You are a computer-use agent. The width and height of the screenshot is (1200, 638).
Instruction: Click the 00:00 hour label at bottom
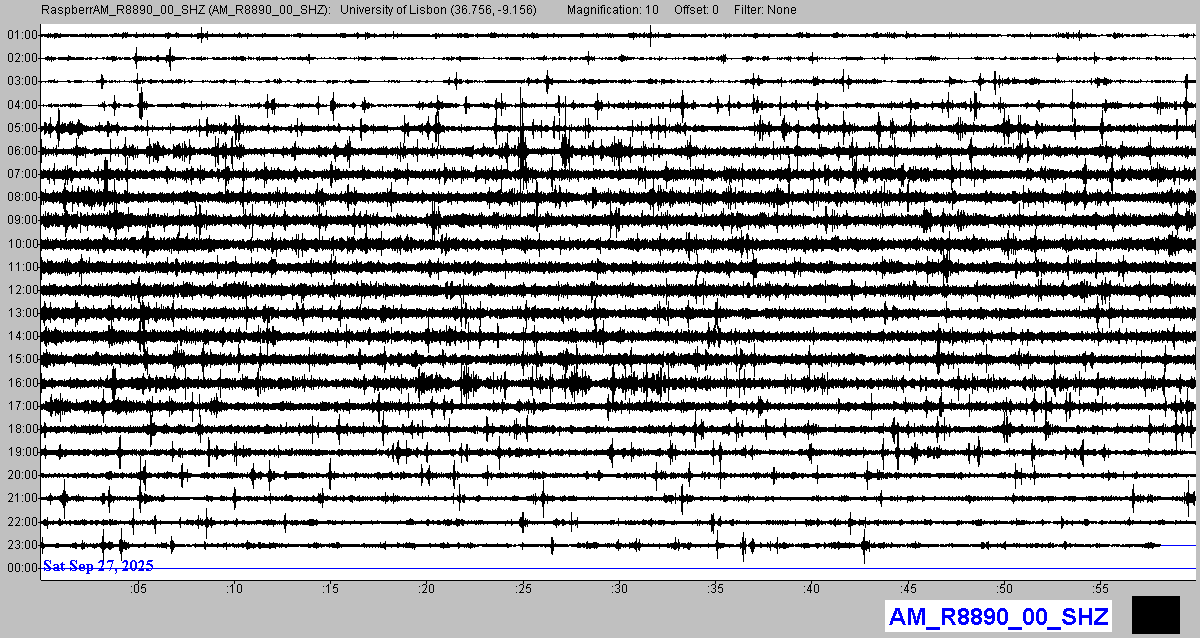click(22, 568)
